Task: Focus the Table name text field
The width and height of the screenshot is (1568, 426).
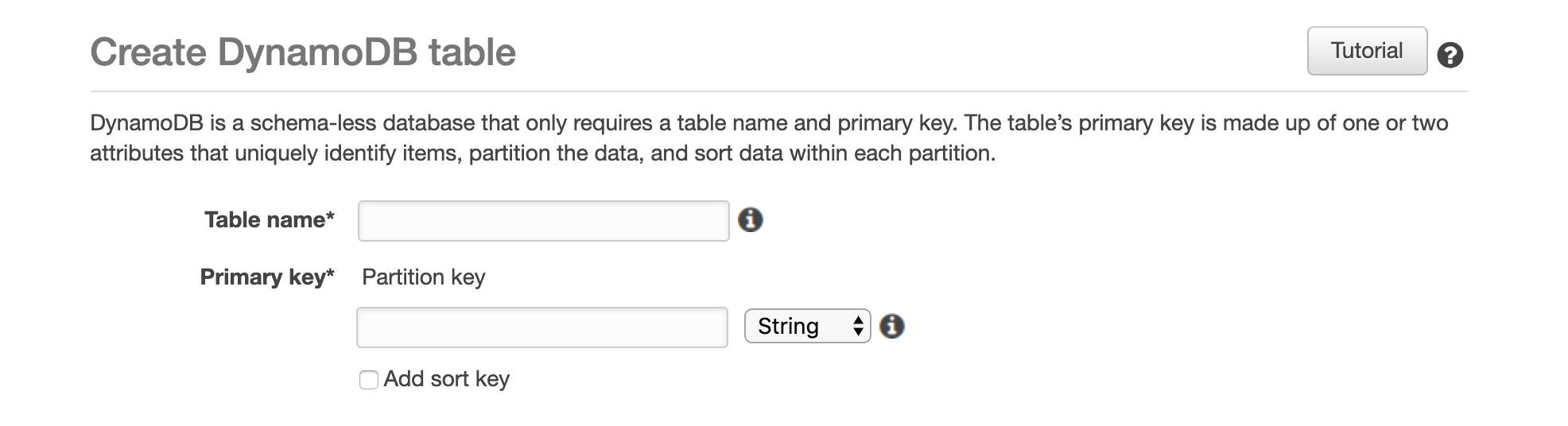Action: [x=543, y=221]
